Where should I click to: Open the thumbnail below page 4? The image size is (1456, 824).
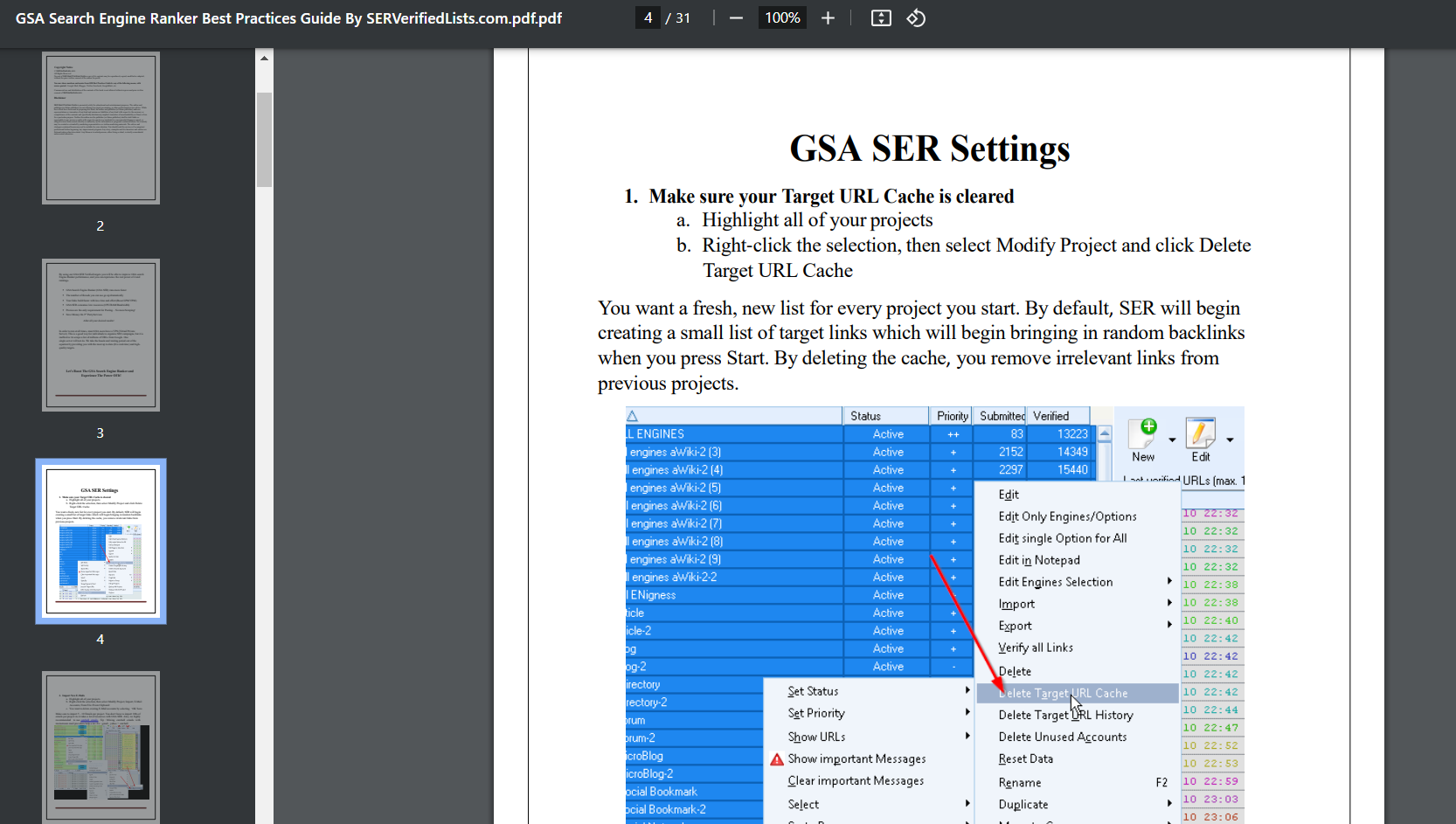[x=101, y=747]
